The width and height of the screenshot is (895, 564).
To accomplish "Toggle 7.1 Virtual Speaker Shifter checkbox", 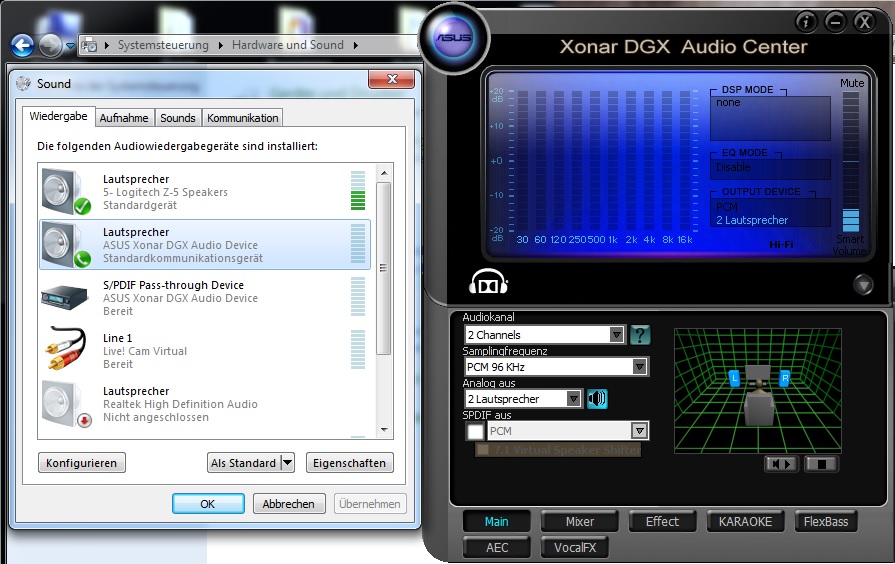I will (x=483, y=450).
